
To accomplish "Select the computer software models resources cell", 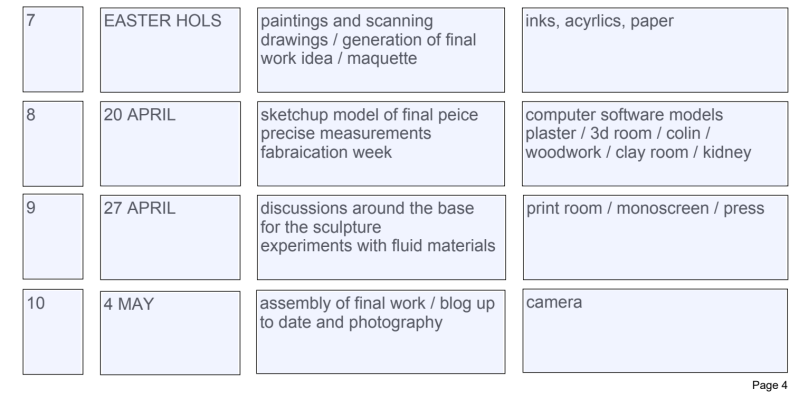I will point(655,144).
